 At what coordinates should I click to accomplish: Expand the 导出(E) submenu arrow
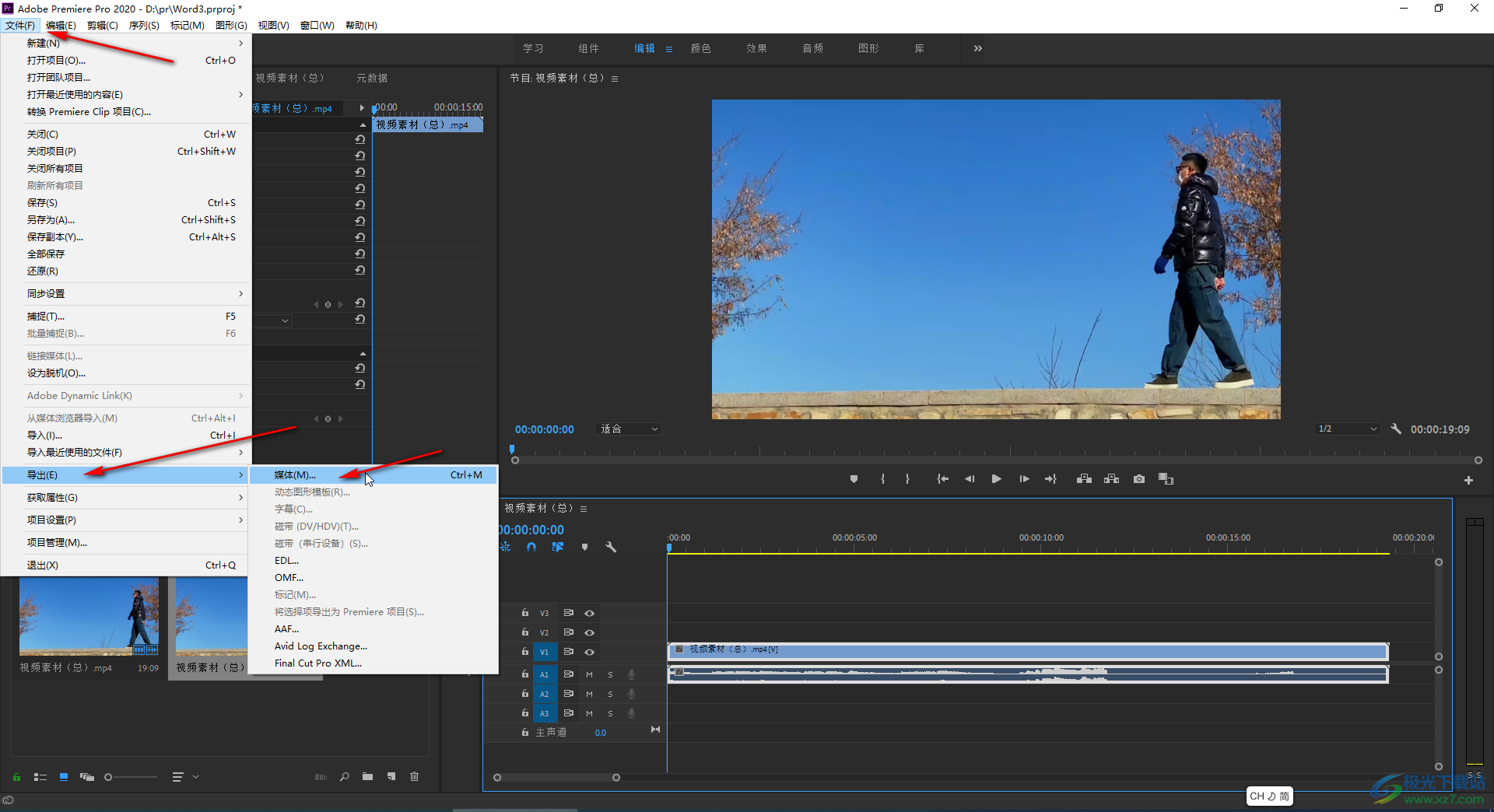[240, 474]
